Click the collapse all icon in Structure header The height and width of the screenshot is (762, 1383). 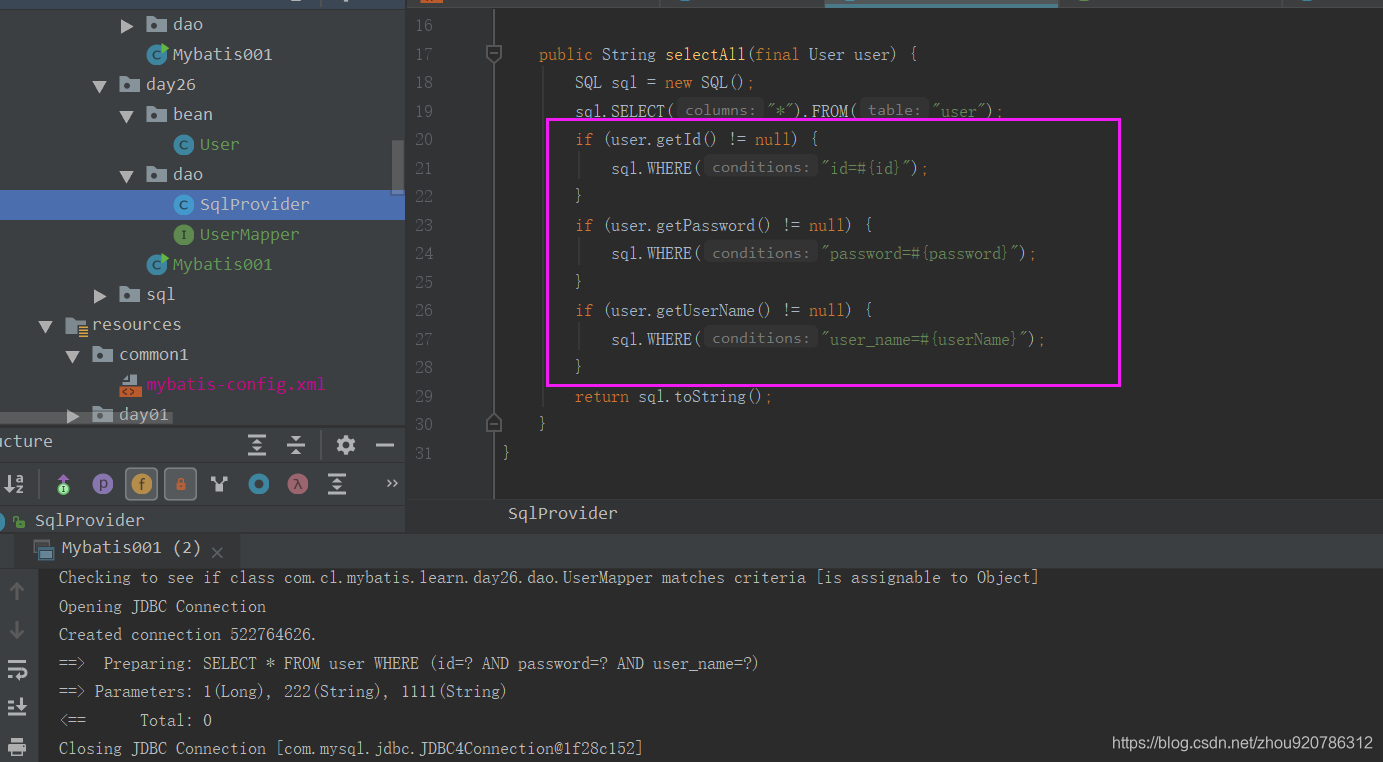(x=296, y=445)
